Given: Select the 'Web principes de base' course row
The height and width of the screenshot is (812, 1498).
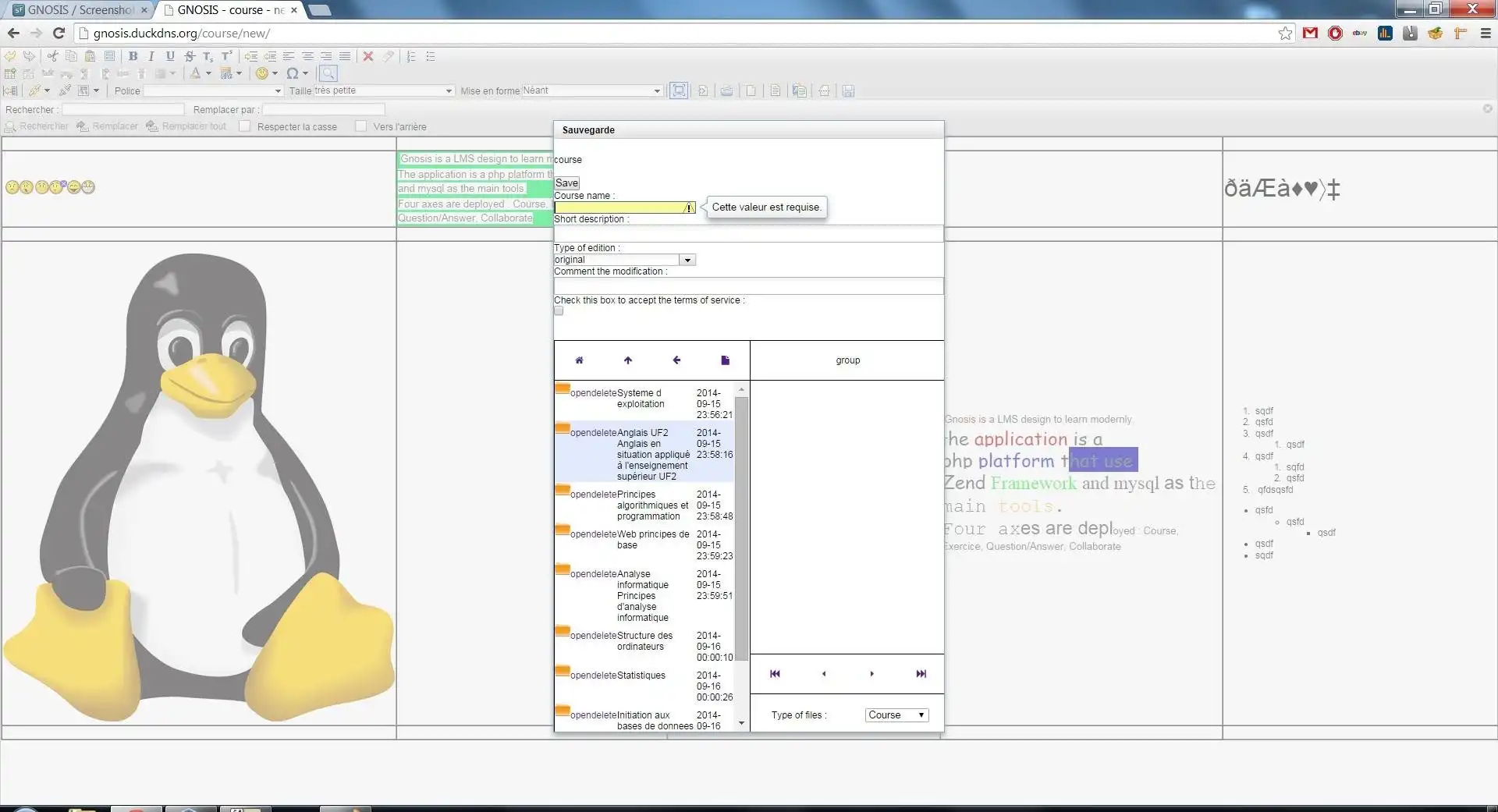Looking at the screenshot, I should pos(644,544).
